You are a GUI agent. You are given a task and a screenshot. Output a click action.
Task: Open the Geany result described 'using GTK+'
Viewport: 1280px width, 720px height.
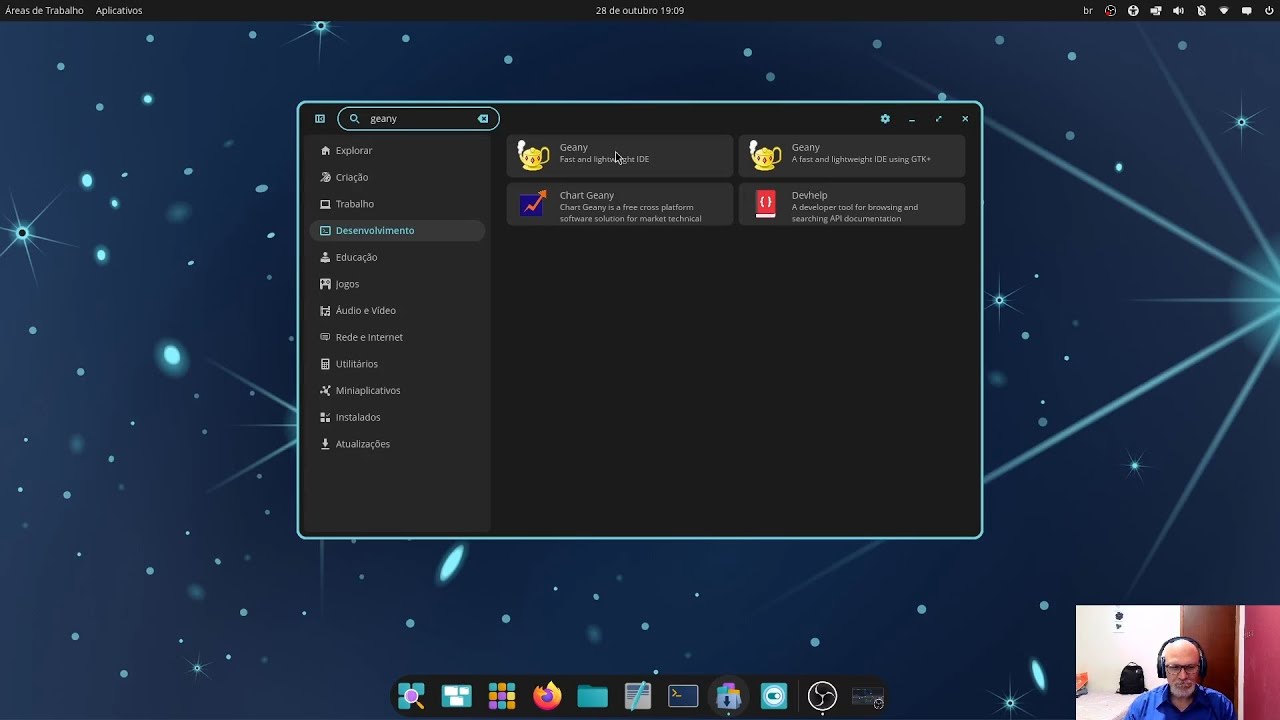click(852, 156)
